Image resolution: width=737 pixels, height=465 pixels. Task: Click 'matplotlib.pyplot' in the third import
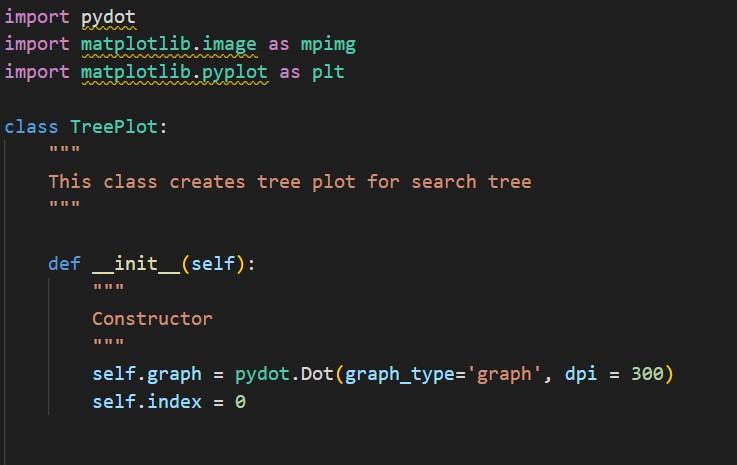[x=174, y=72]
